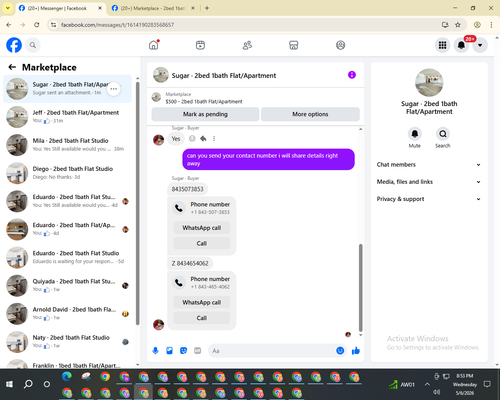Click the back arrow next to Marketplace
The width and height of the screenshot is (500, 400).
12,67
